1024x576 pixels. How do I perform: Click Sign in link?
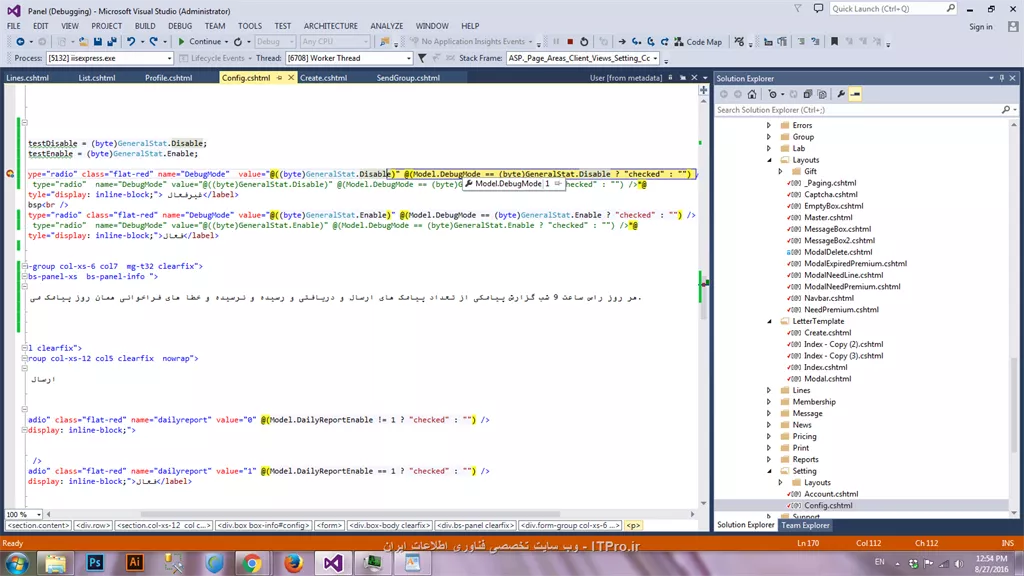click(x=980, y=27)
